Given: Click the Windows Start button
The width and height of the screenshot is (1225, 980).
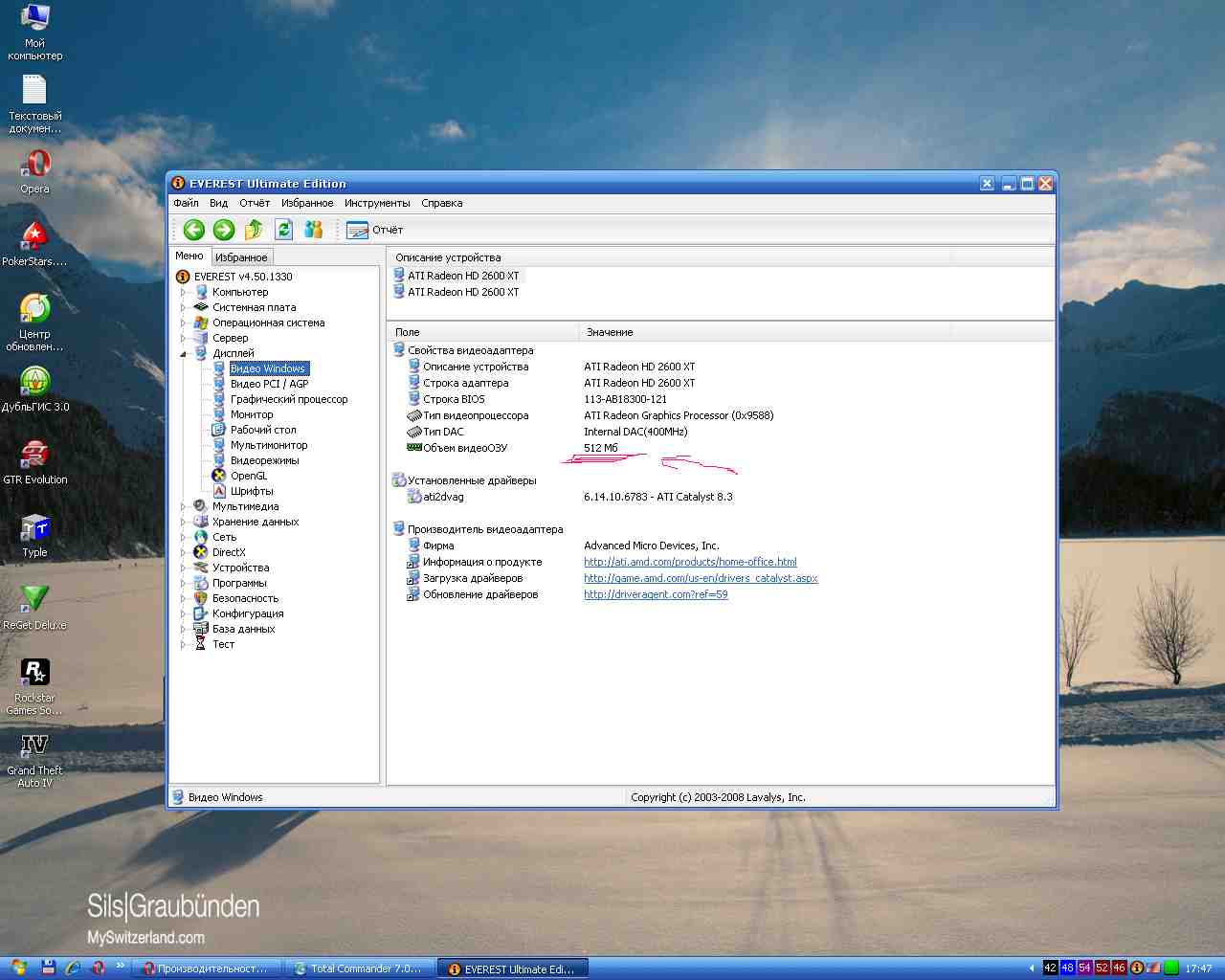Looking at the screenshot, I should 17,968.
